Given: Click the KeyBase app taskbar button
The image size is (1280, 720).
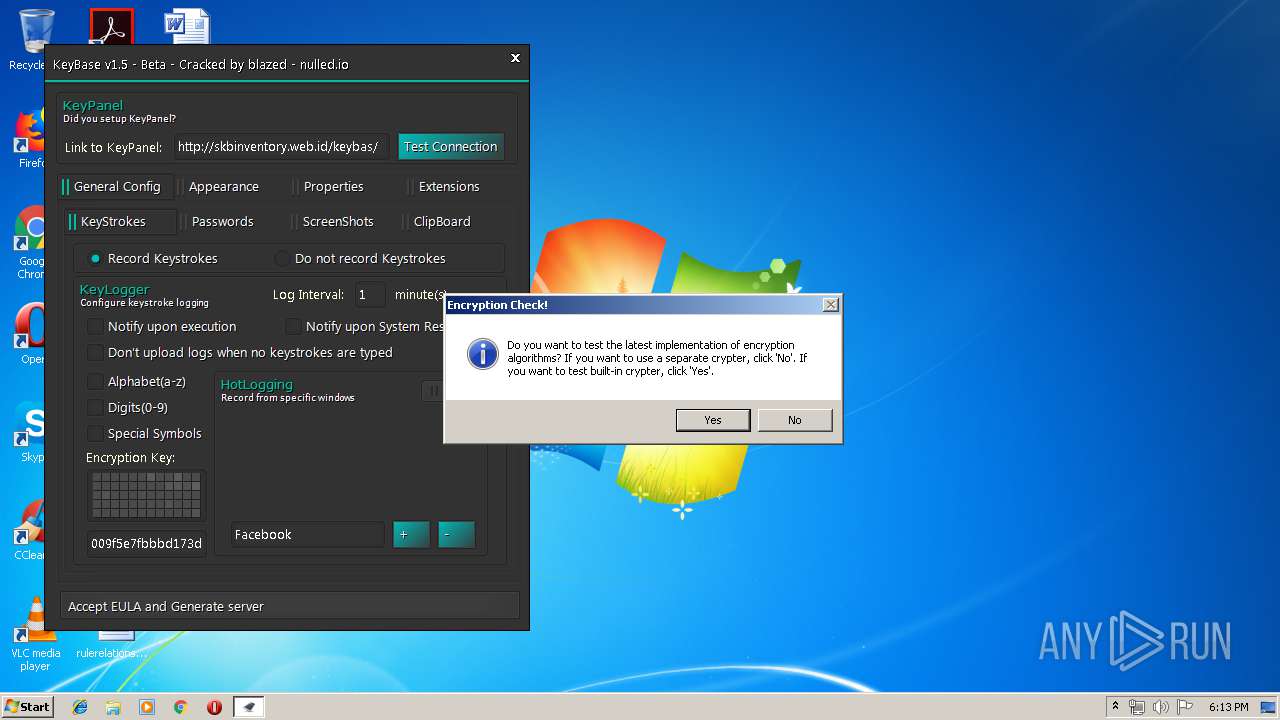Looking at the screenshot, I should point(249,707).
